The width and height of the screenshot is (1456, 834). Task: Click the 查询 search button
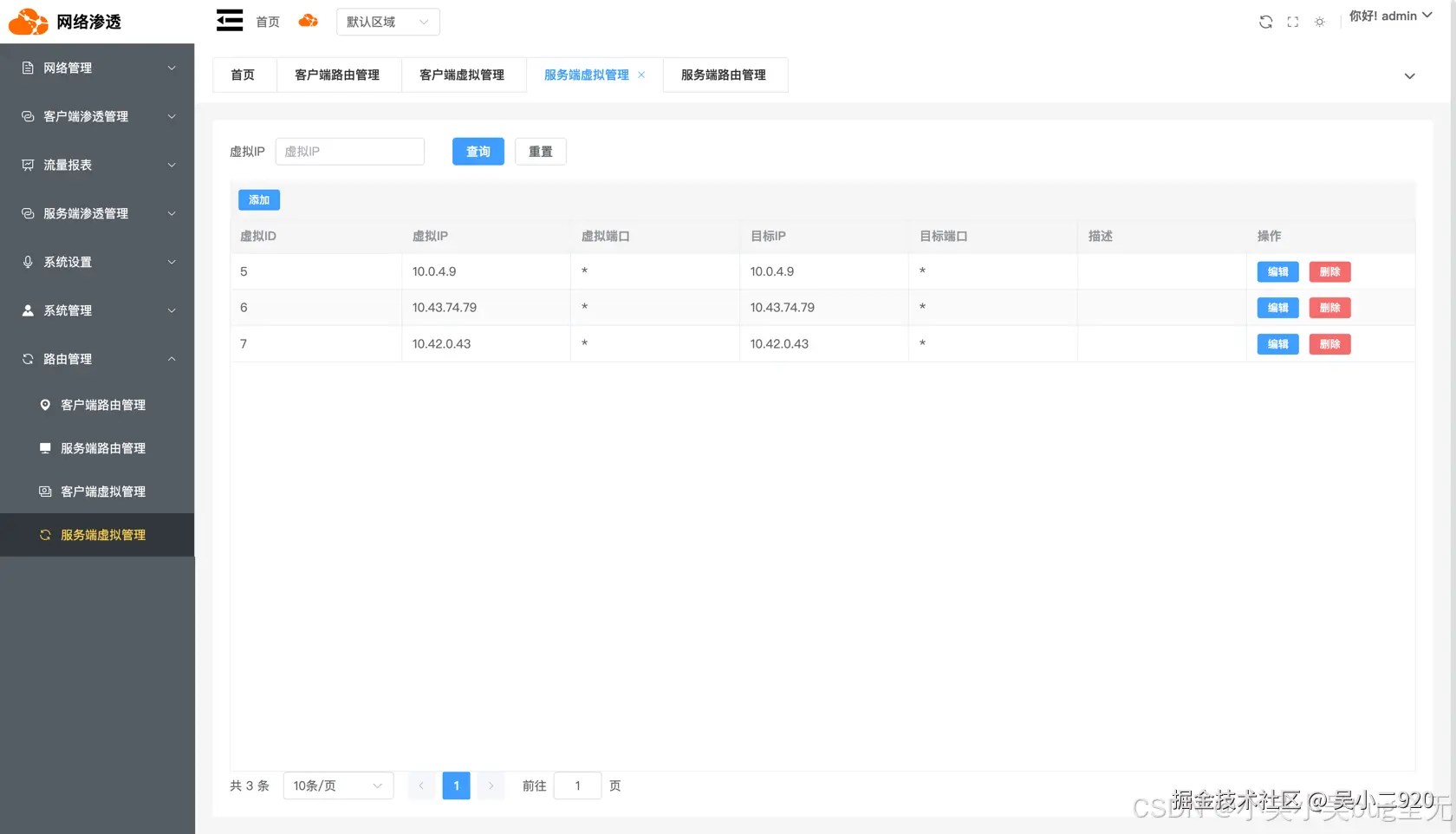pyautogui.click(x=478, y=151)
